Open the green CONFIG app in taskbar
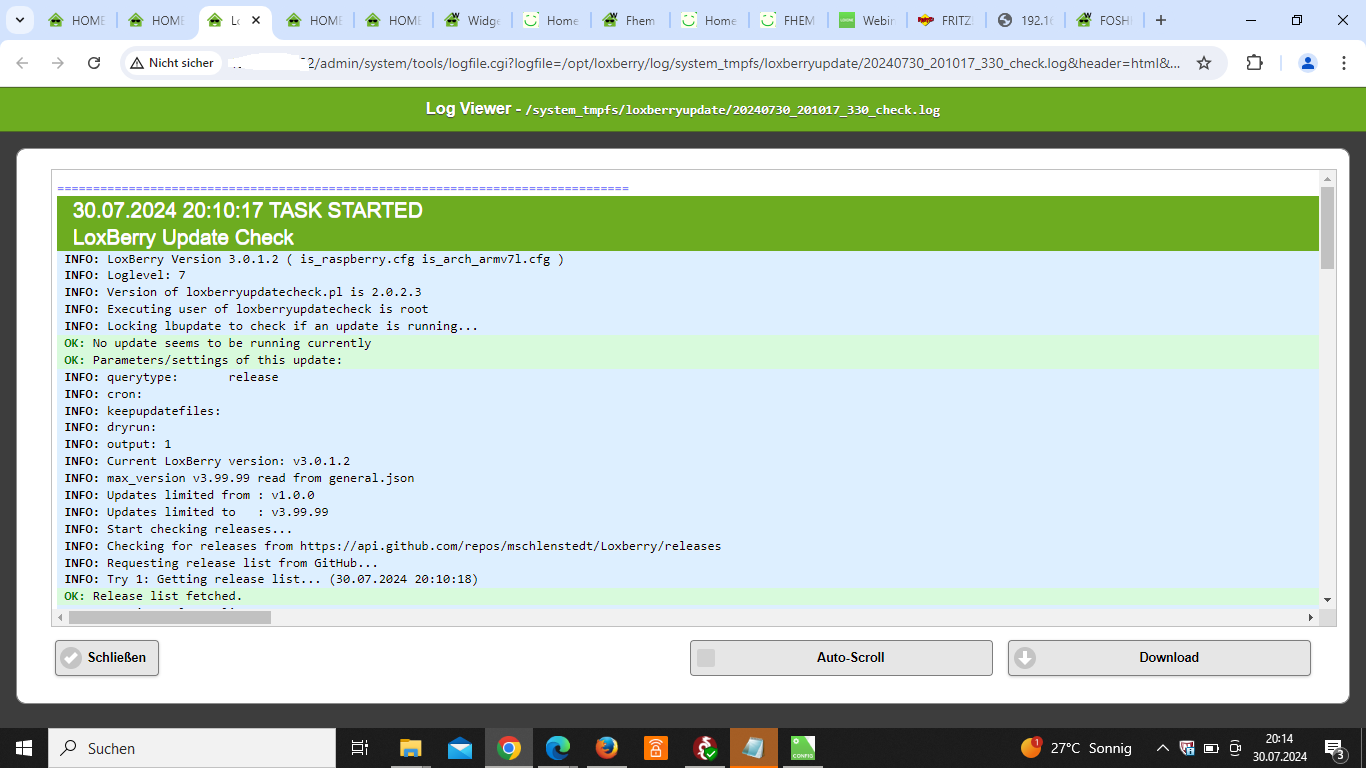The width and height of the screenshot is (1366, 768). [803, 748]
